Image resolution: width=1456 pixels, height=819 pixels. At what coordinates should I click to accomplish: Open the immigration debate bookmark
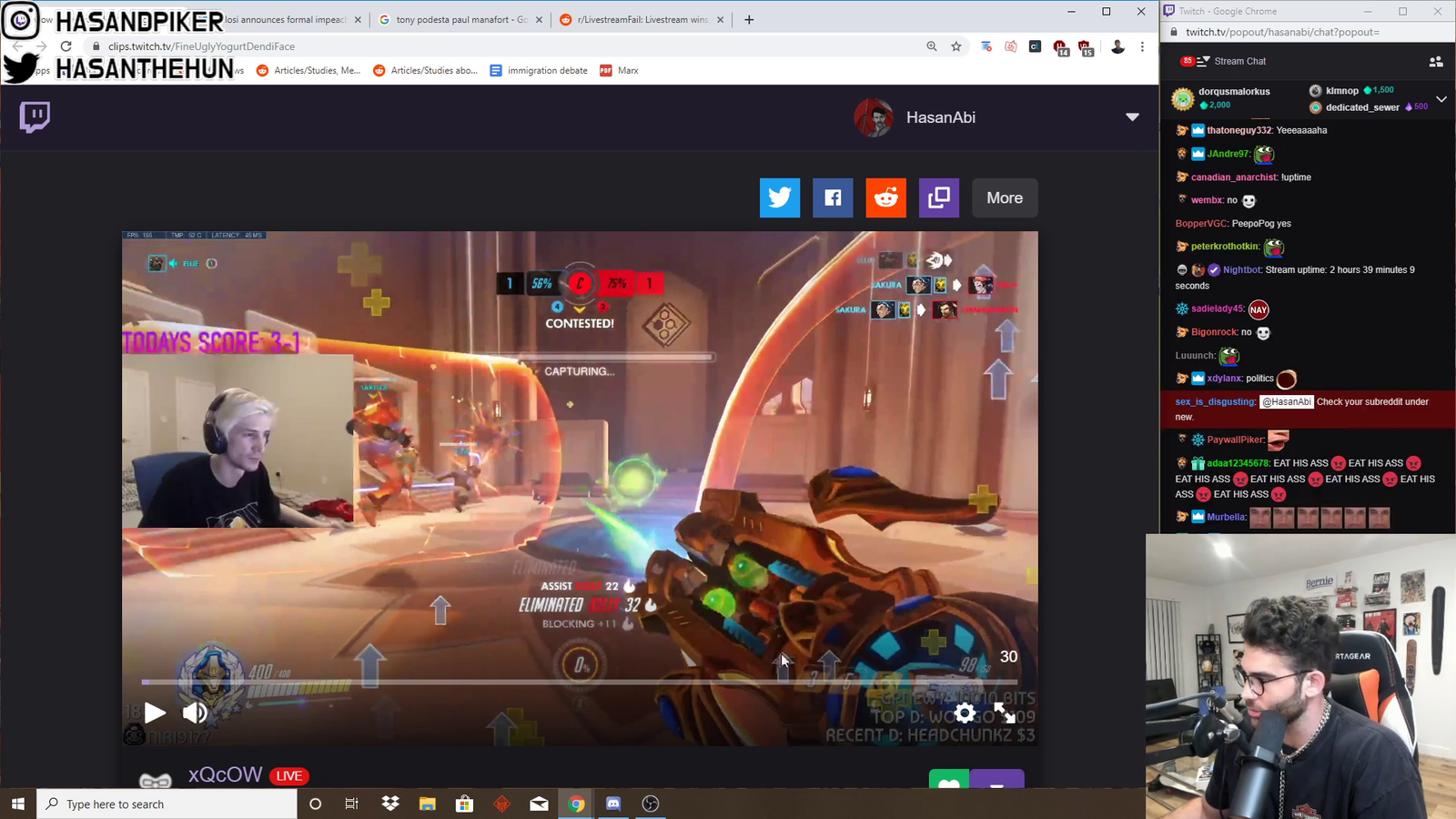(539, 70)
